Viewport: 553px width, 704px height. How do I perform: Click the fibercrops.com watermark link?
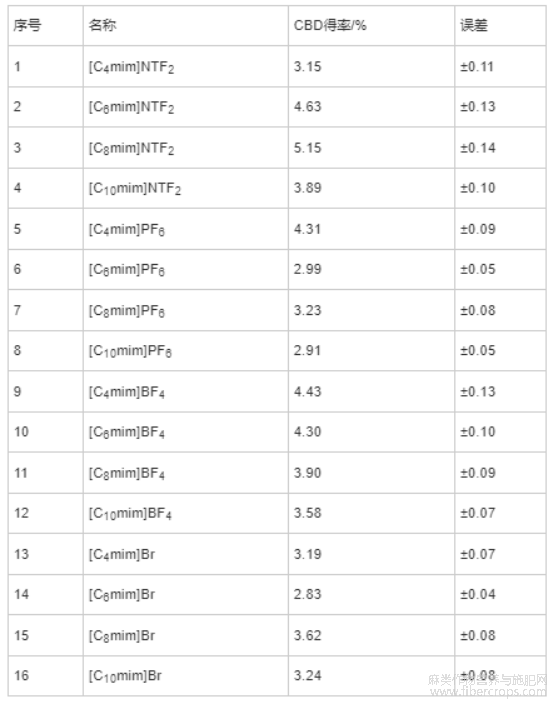(488, 692)
